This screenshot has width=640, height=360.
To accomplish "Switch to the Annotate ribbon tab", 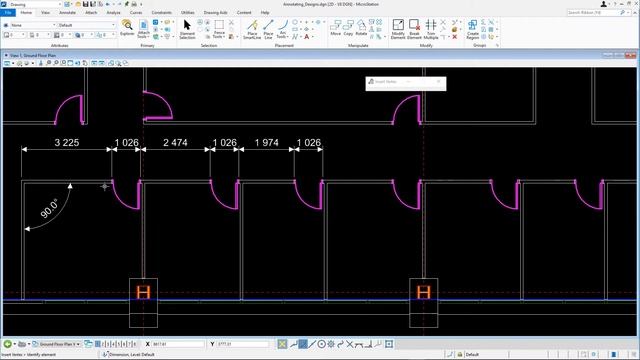I will [67, 13].
